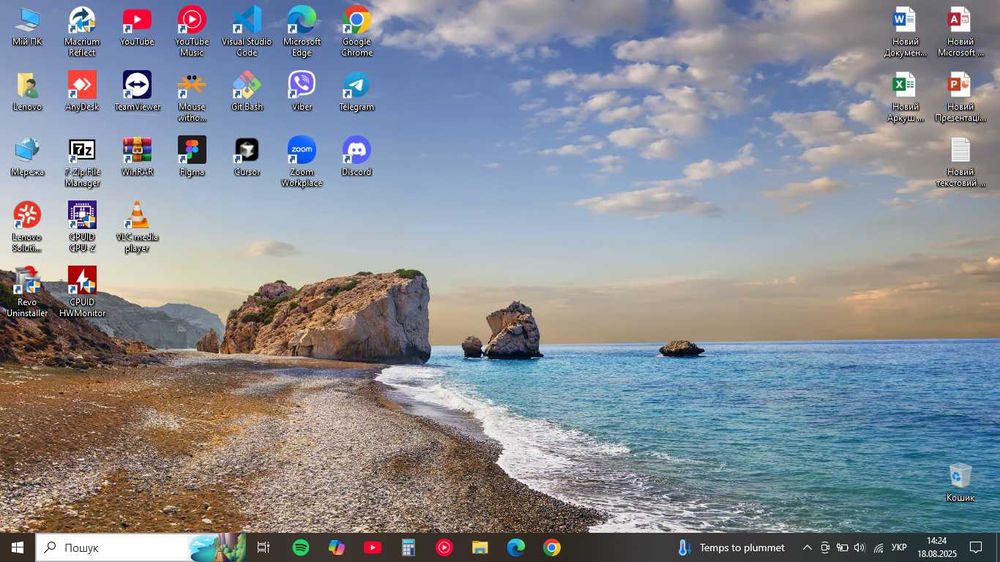
Task: Select the new Word document file
Action: click(905, 31)
